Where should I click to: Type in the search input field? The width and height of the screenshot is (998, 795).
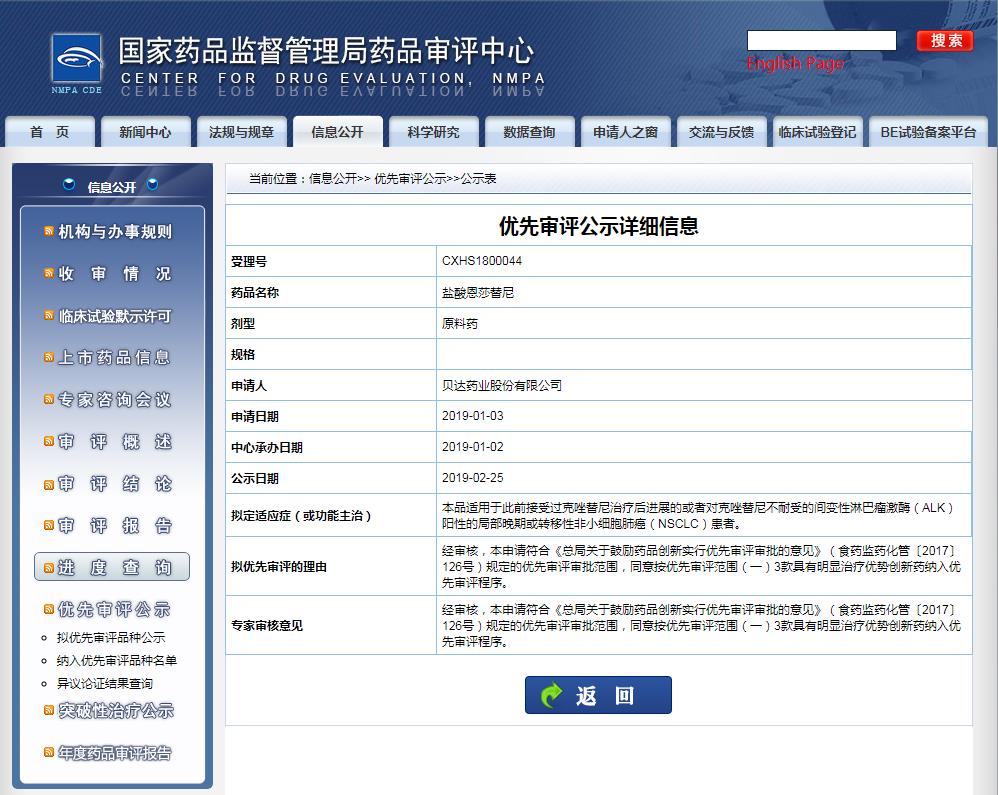point(821,41)
